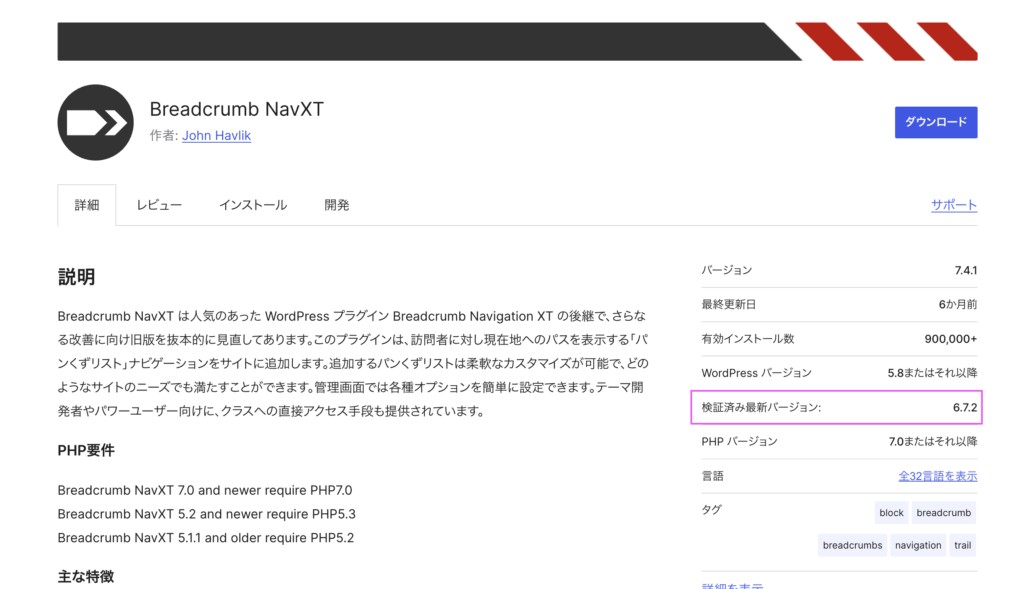Click the 有効インストール数 label

click(748, 339)
